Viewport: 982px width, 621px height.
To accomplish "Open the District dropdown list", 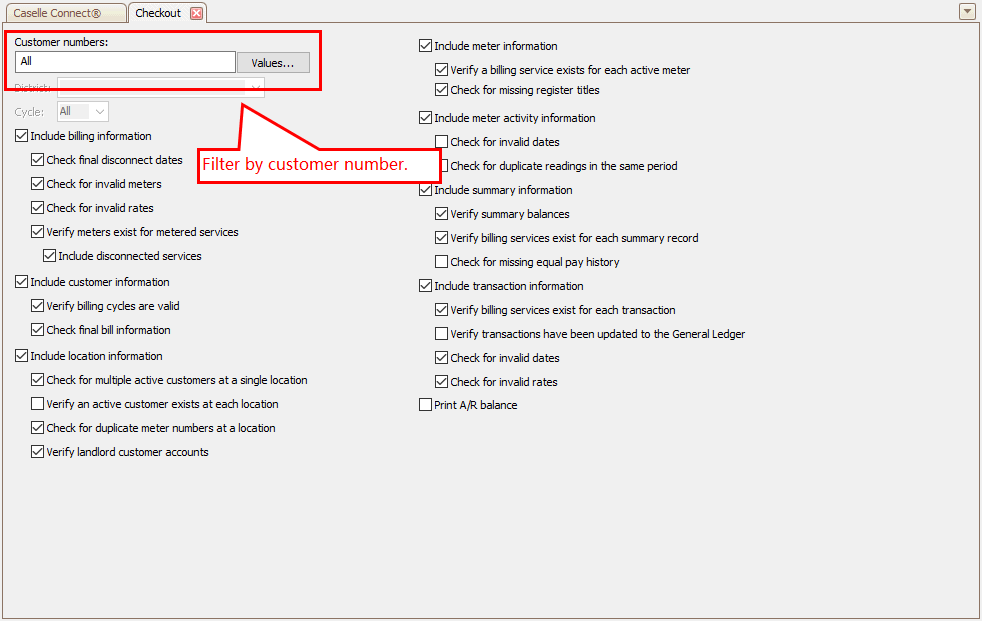I will point(255,88).
